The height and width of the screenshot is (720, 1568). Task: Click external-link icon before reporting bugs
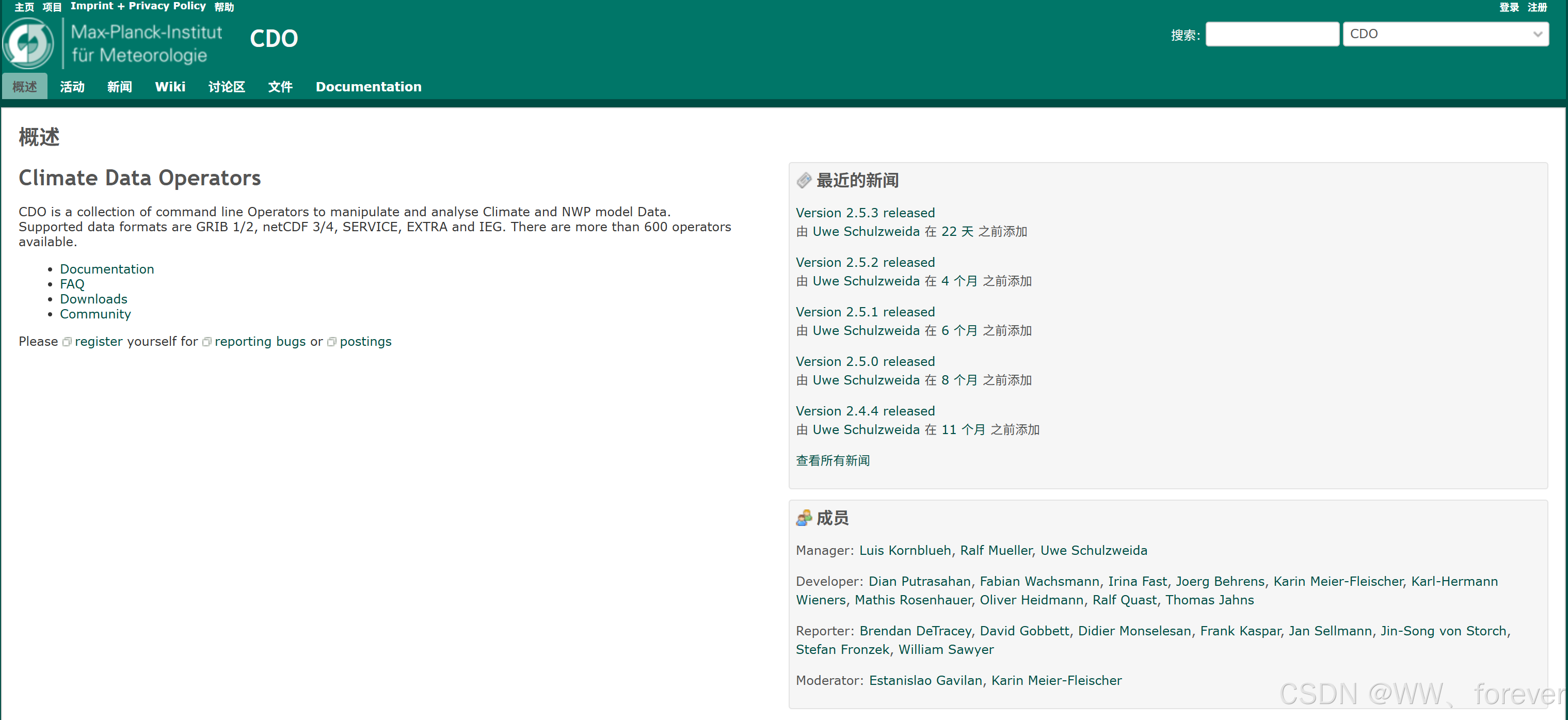[x=207, y=342]
